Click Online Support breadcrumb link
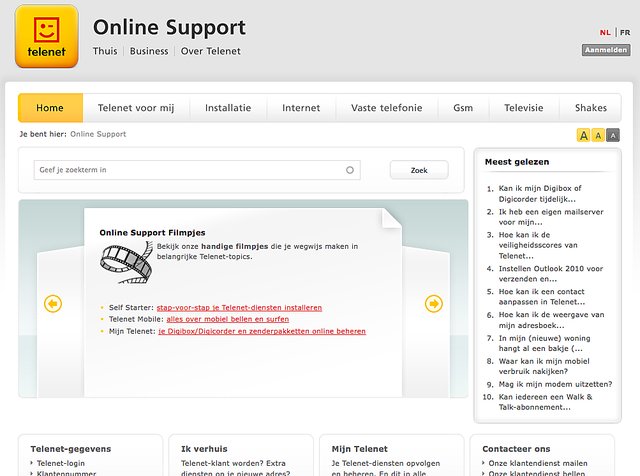Image resolution: width=640 pixels, height=476 pixels. tap(98, 134)
